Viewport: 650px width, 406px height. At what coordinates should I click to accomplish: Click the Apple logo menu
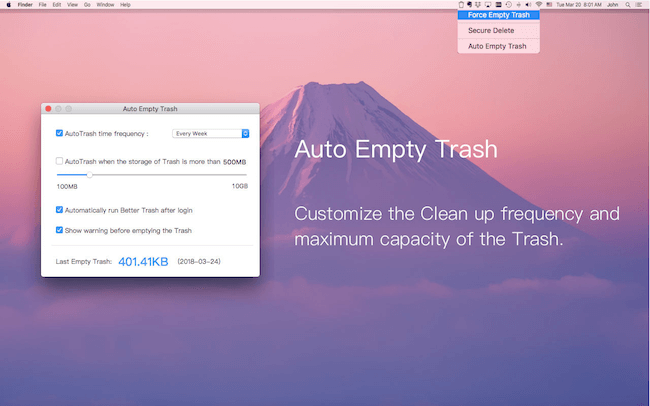(x=9, y=5)
